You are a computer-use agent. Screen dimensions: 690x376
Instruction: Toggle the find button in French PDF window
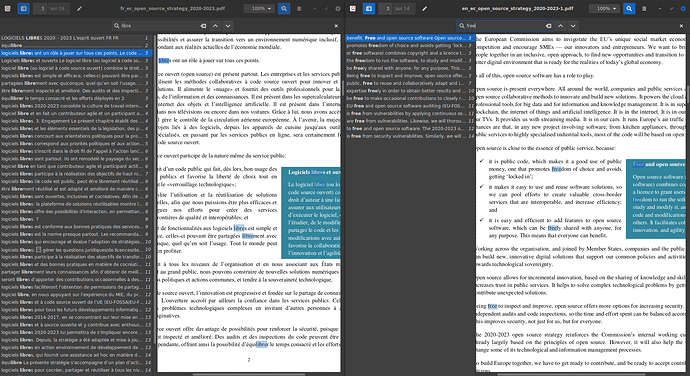point(284,8)
